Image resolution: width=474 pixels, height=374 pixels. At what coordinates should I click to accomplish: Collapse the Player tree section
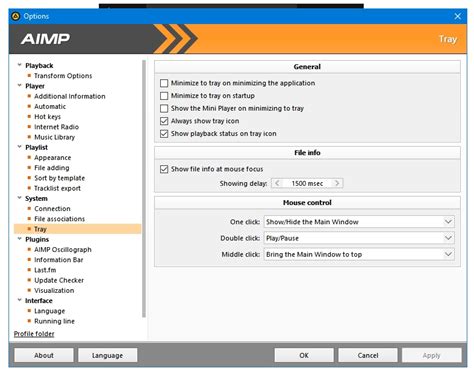[19, 86]
